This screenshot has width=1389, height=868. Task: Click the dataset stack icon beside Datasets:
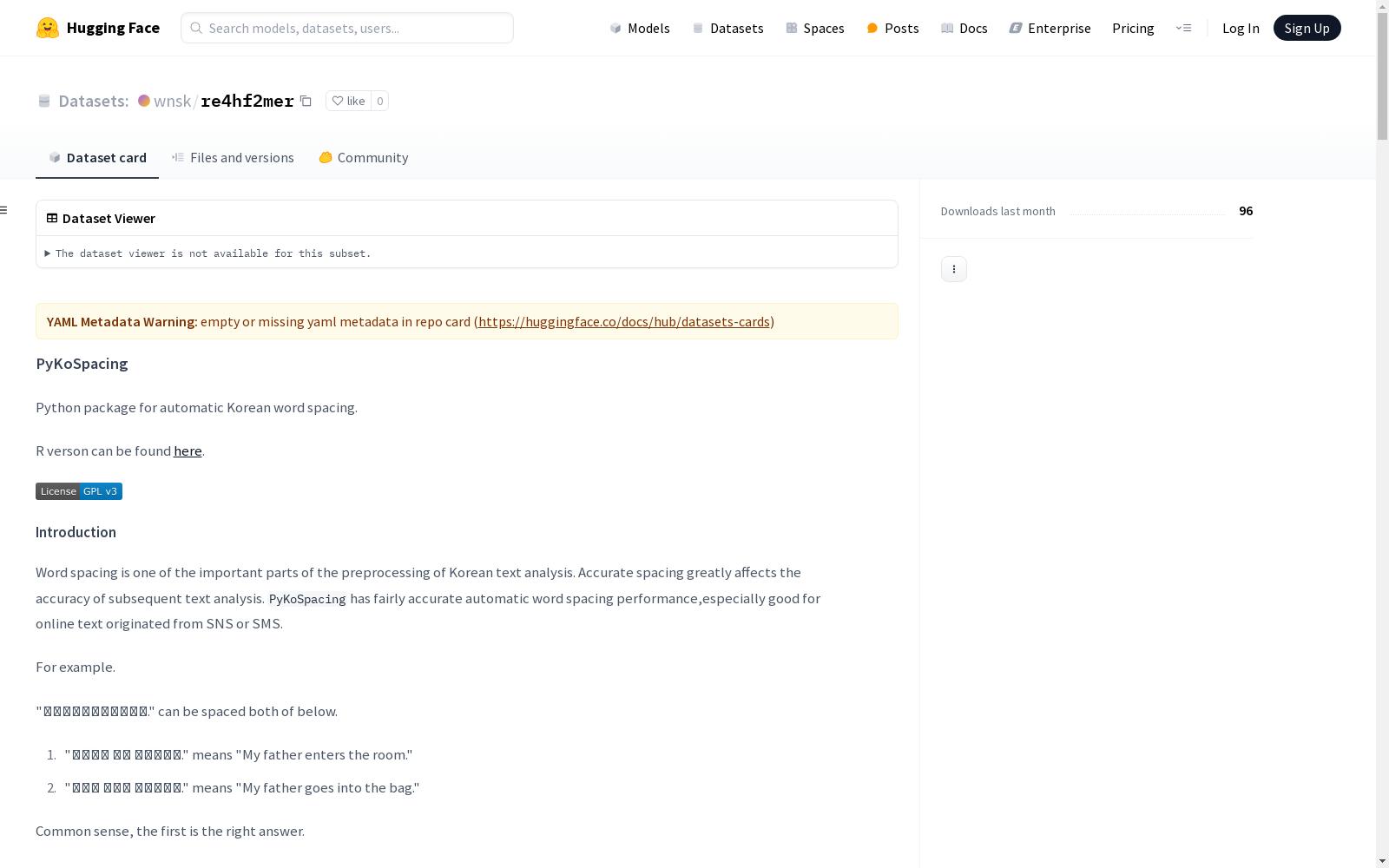[44, 101]
